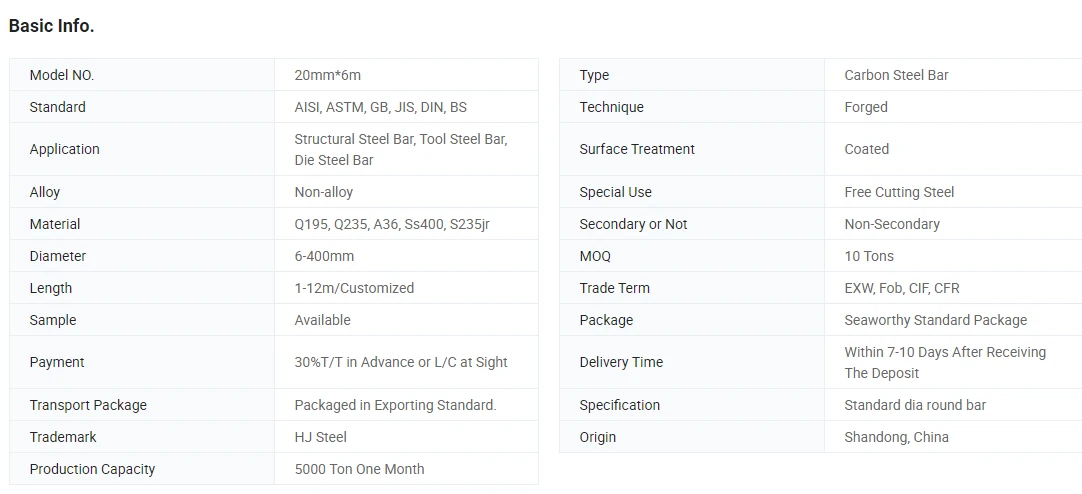Image resolution: width=1082 pixels, height=494 pixels.
Task: Click the Standard row label
Action: (x=58, y=107)
